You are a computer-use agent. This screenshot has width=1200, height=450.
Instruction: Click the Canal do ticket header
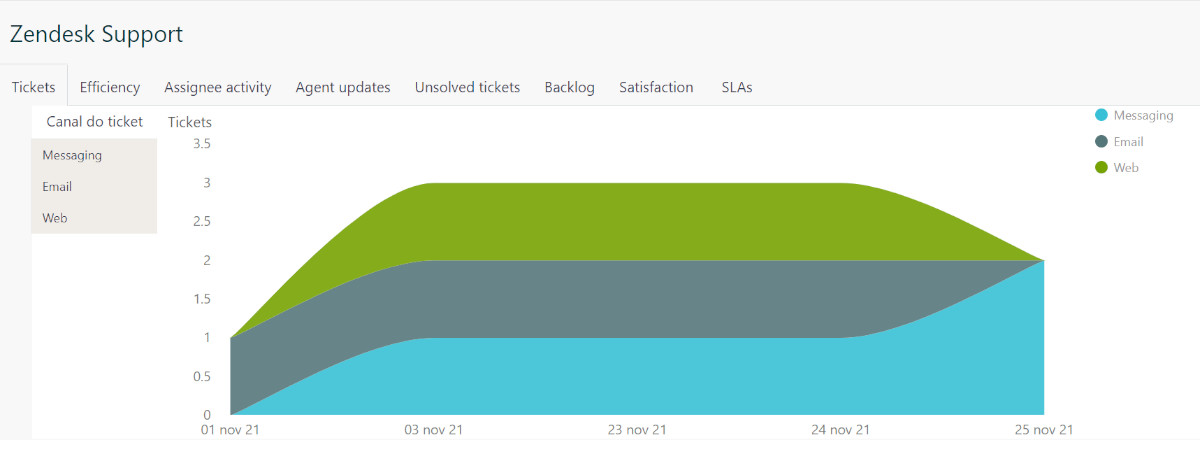pyautogui.click(x=95, y=122)
